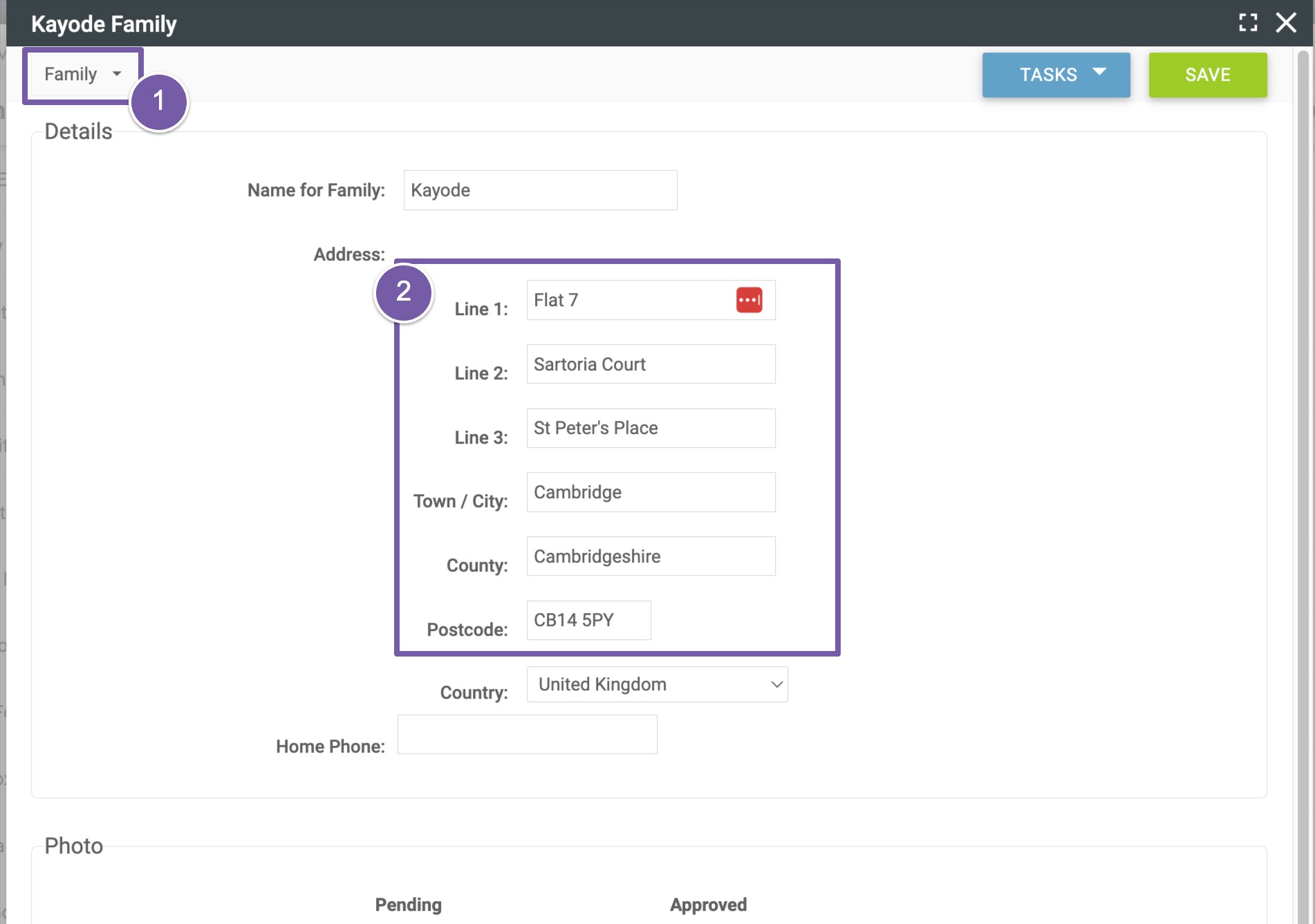Select the Line 2 field containing Sartoria Court
This screenshot has width=1315, height=924.
tap(650, 364)
